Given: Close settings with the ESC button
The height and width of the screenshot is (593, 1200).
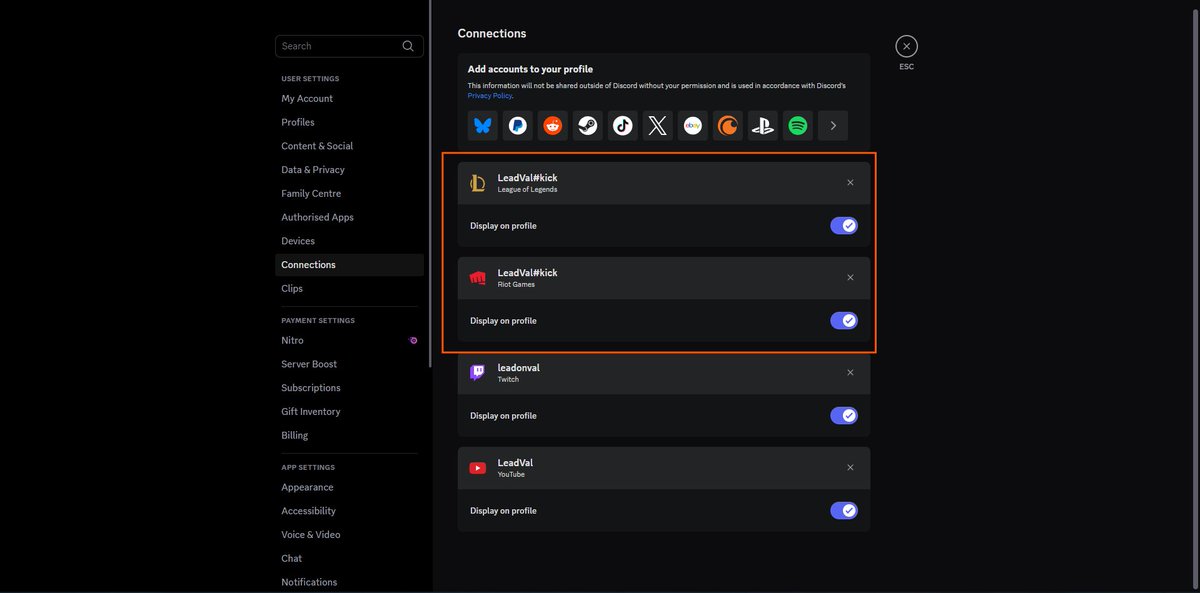Looking at the screenshot, I should pos(906,46).
